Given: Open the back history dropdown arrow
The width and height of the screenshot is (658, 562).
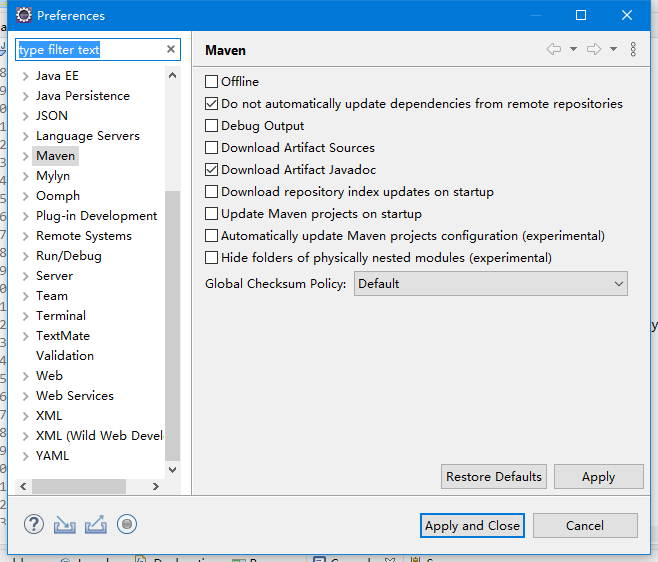Looking at the screenshot, I should 573,49.
